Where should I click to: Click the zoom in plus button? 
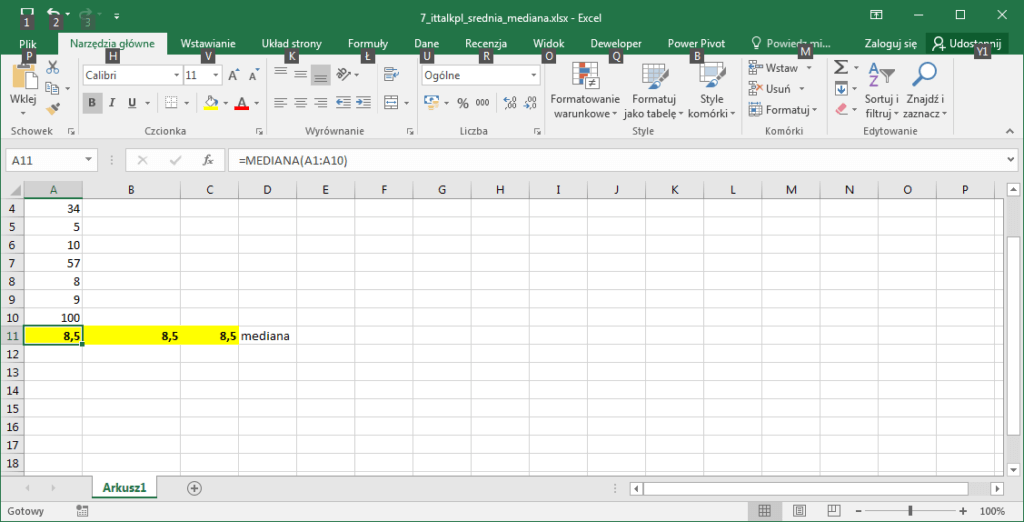click(x=963, y=510)
